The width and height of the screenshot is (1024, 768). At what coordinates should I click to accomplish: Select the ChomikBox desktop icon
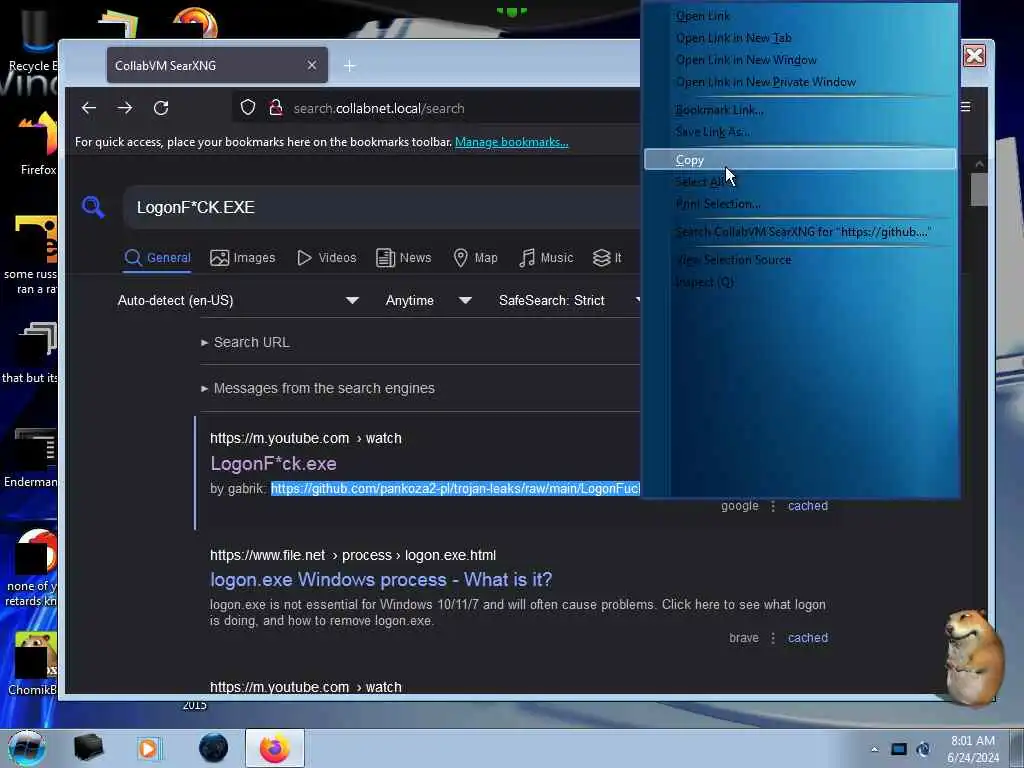[x=31, y=664]
